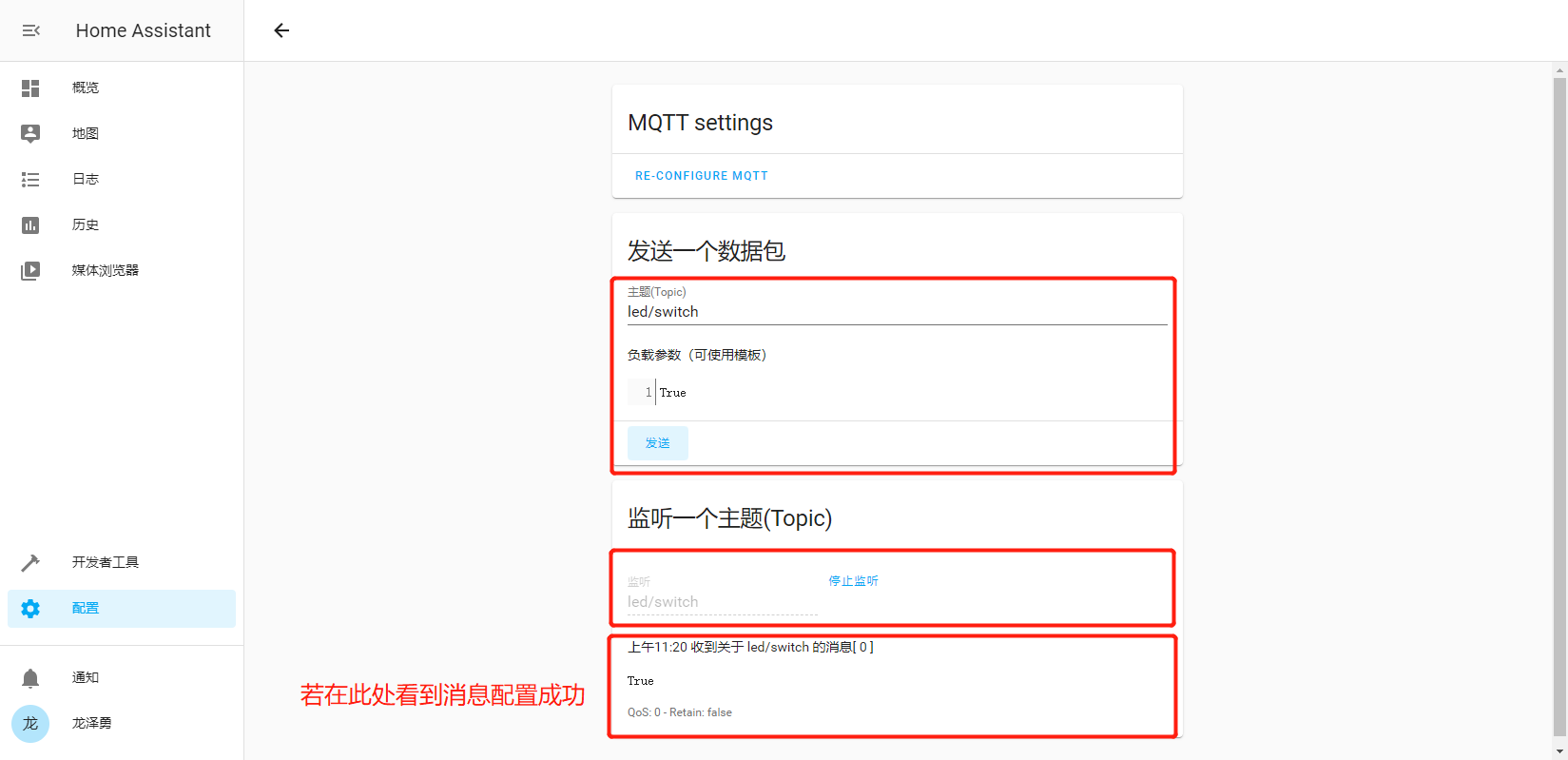Viewport: 1568px width, 760px height.
Task: Click the 负载参数（可使用模板）label
Action: 697,355
